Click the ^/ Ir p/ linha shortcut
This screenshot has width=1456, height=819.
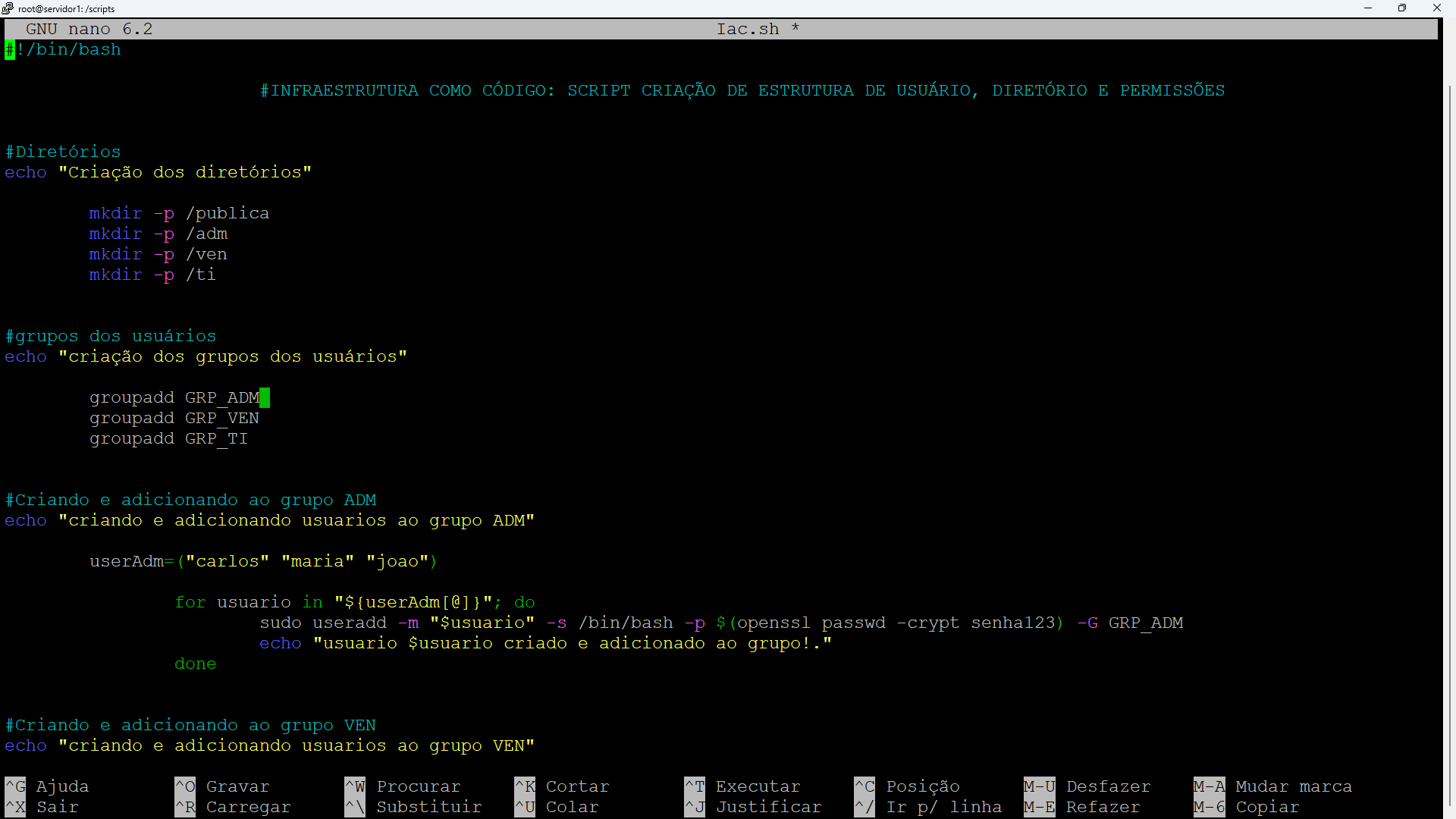928,807
